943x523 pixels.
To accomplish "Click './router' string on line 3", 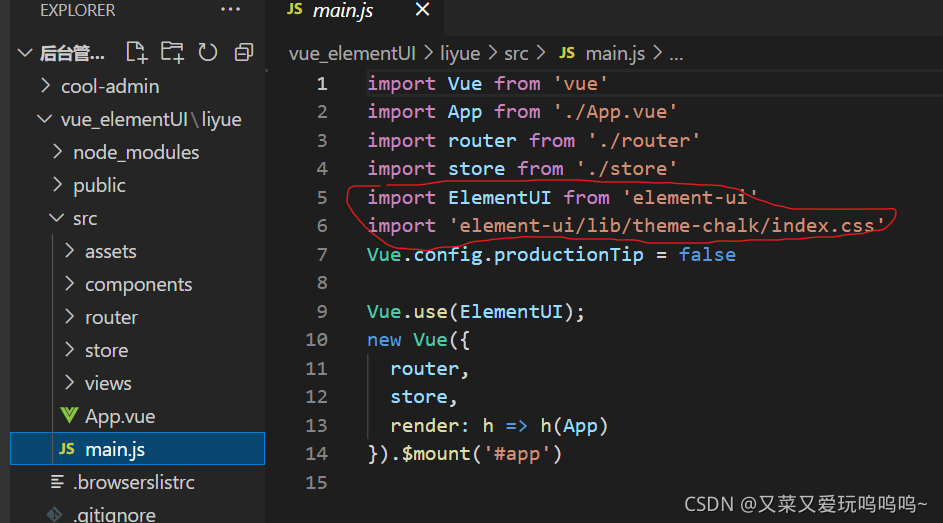I will (x=644, y=141).
